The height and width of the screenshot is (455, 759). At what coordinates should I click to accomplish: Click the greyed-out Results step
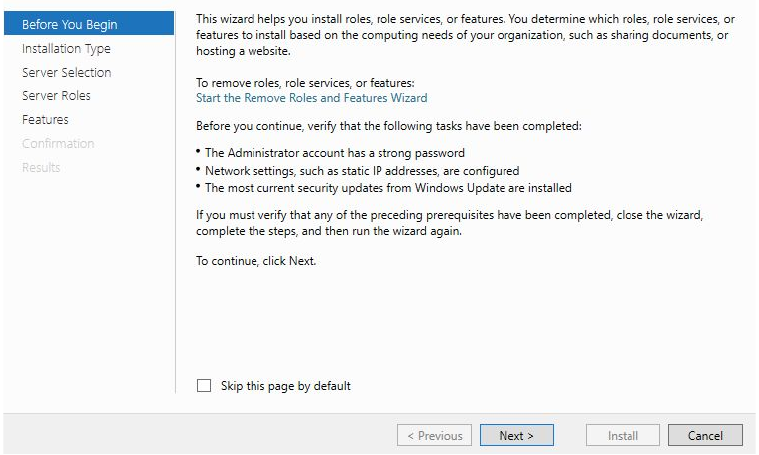pos(41,168)
